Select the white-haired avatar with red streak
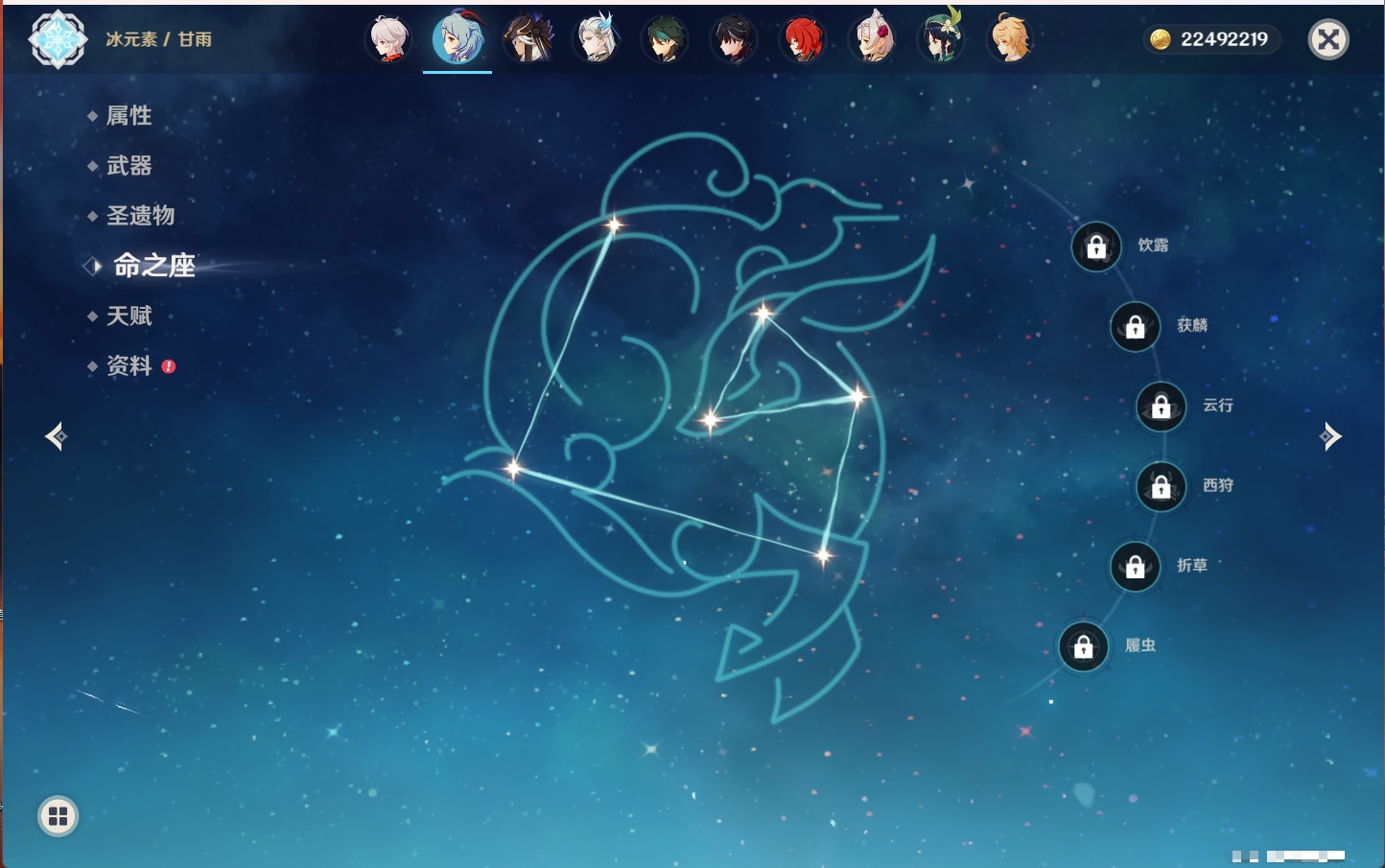The image size is (1385, 868). (x=388, y=39)
